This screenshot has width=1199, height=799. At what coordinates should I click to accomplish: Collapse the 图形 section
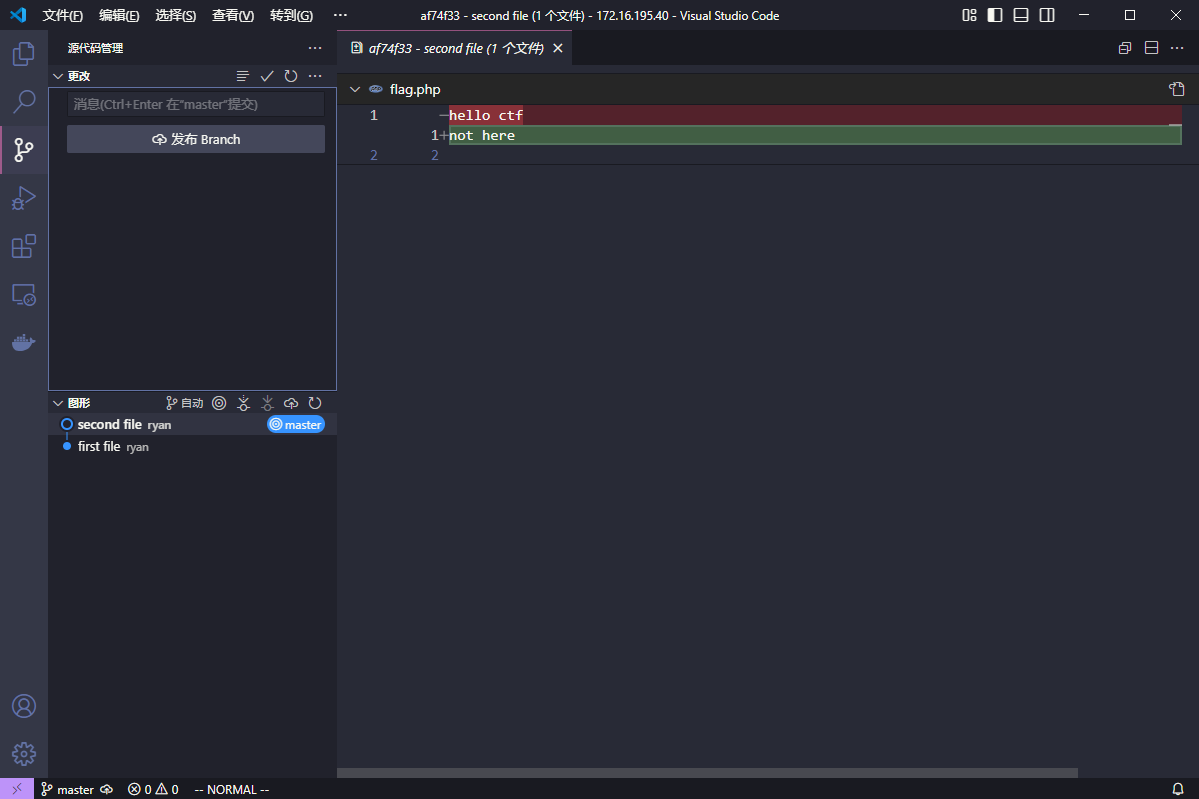coord(58,403)
